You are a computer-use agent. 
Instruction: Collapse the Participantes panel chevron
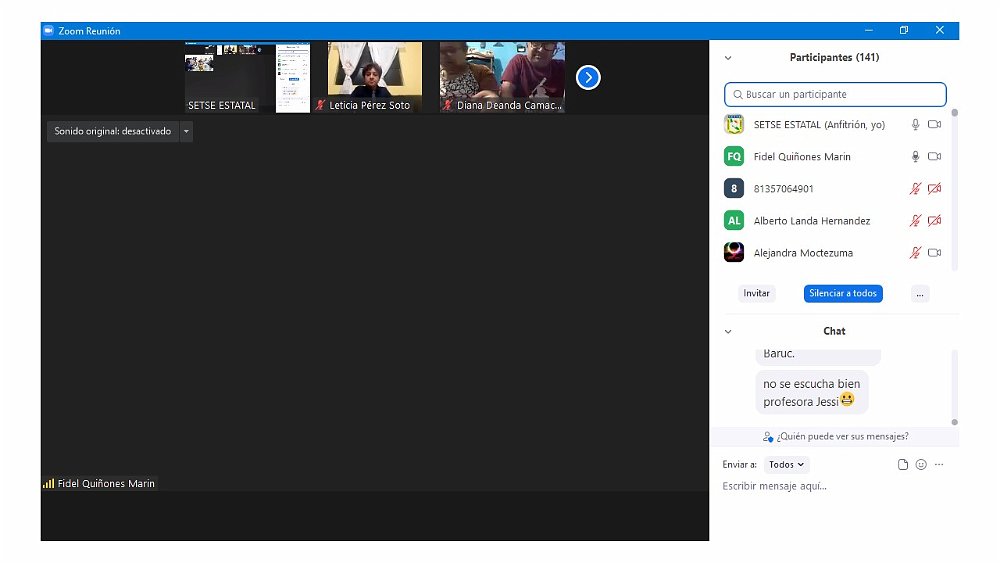[728, 58]
